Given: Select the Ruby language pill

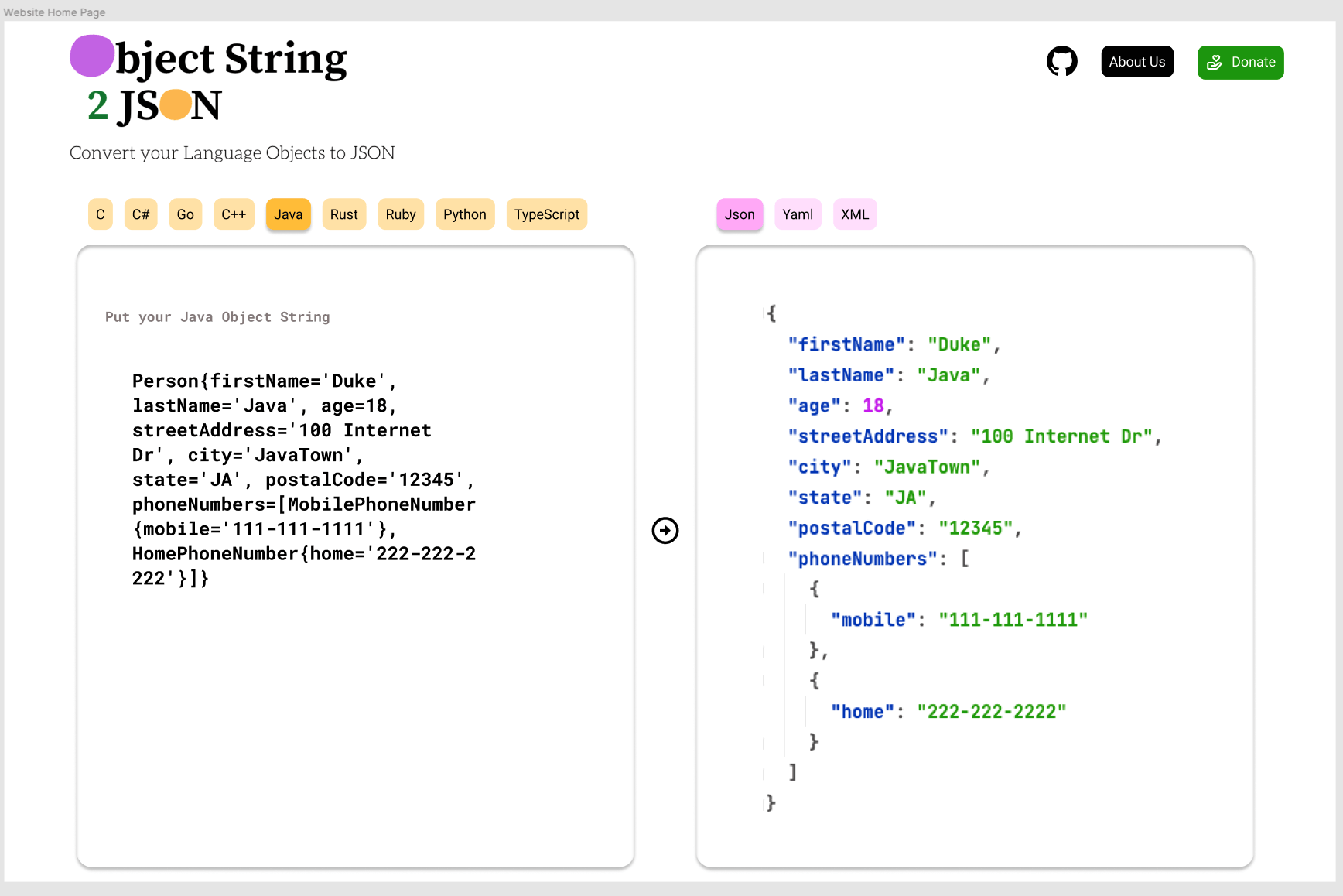Looking at the screenshot, I should [401, 214].
